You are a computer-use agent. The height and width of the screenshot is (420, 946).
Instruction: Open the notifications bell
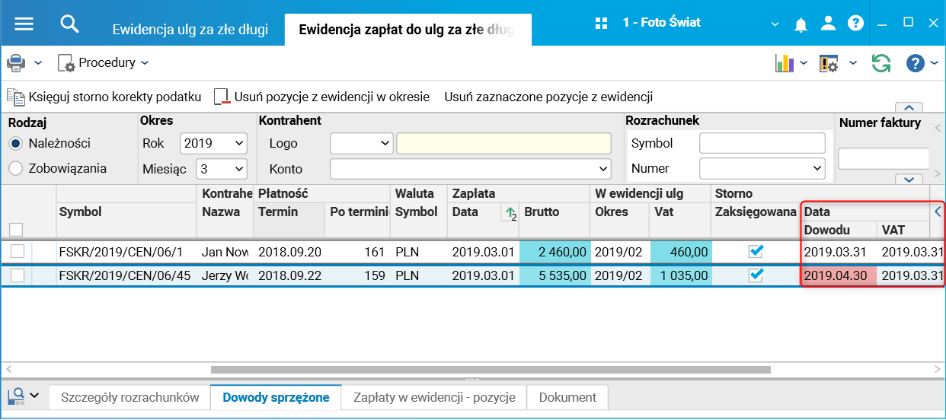point(801,23)
